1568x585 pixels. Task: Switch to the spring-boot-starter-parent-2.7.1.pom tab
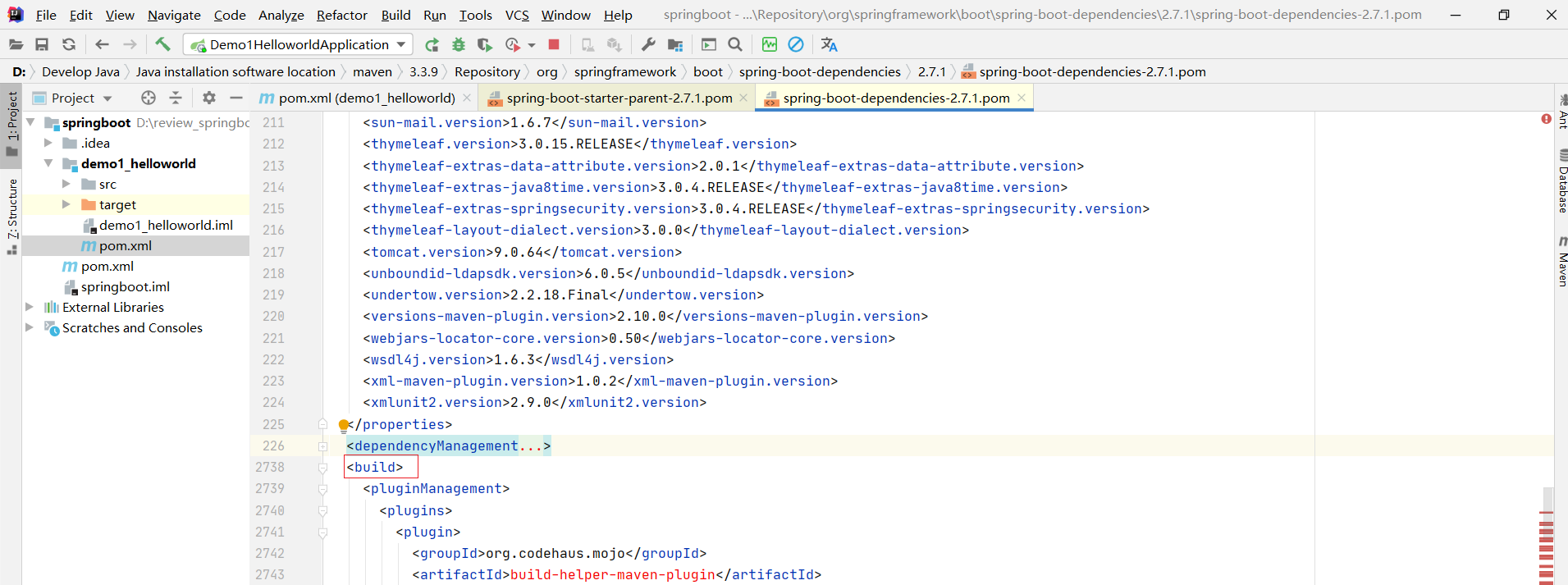click(619, 98)
